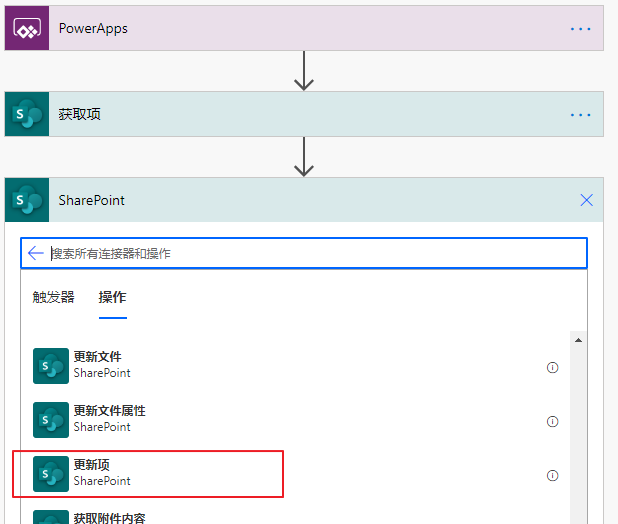Click the scrollbar up arrow

tap(578, 340)
